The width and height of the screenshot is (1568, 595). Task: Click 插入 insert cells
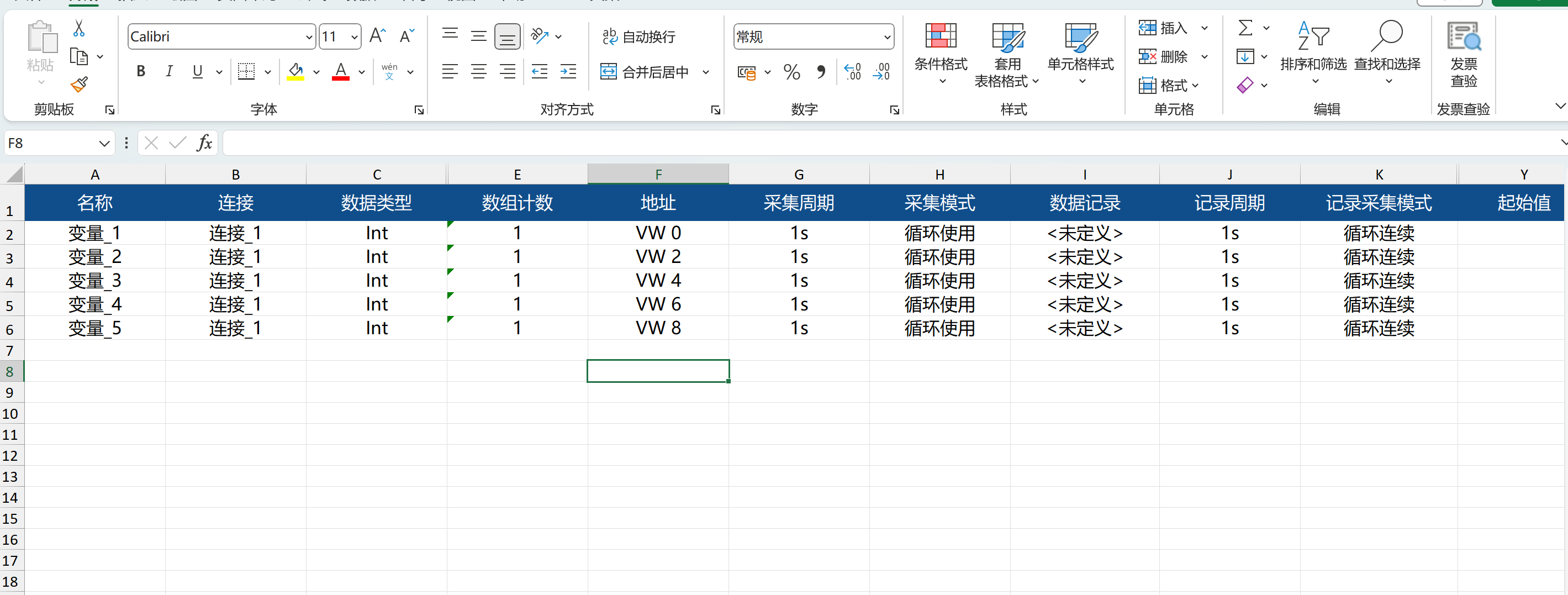pyautogui.click(x=1163, y=28)
